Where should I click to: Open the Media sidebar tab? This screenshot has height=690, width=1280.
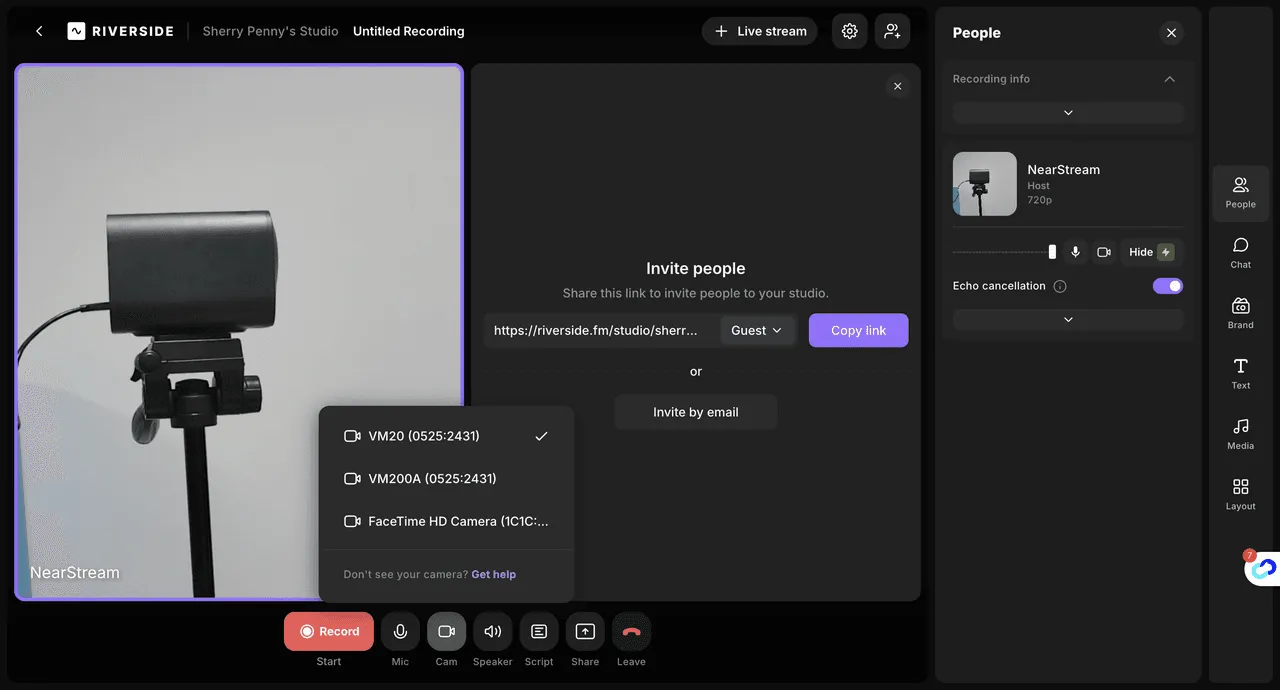(1241, 433)
